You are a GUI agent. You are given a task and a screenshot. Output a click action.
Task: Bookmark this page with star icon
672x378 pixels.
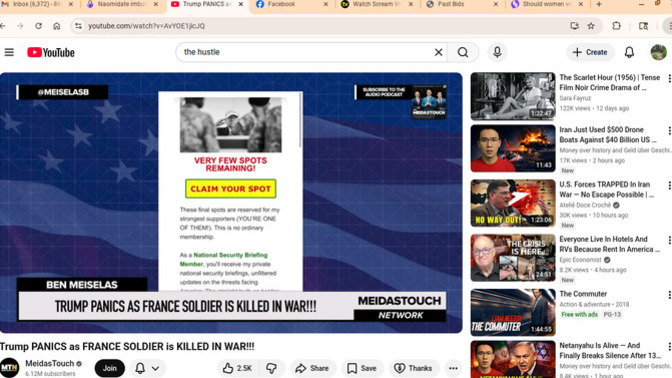pos(591,26)
